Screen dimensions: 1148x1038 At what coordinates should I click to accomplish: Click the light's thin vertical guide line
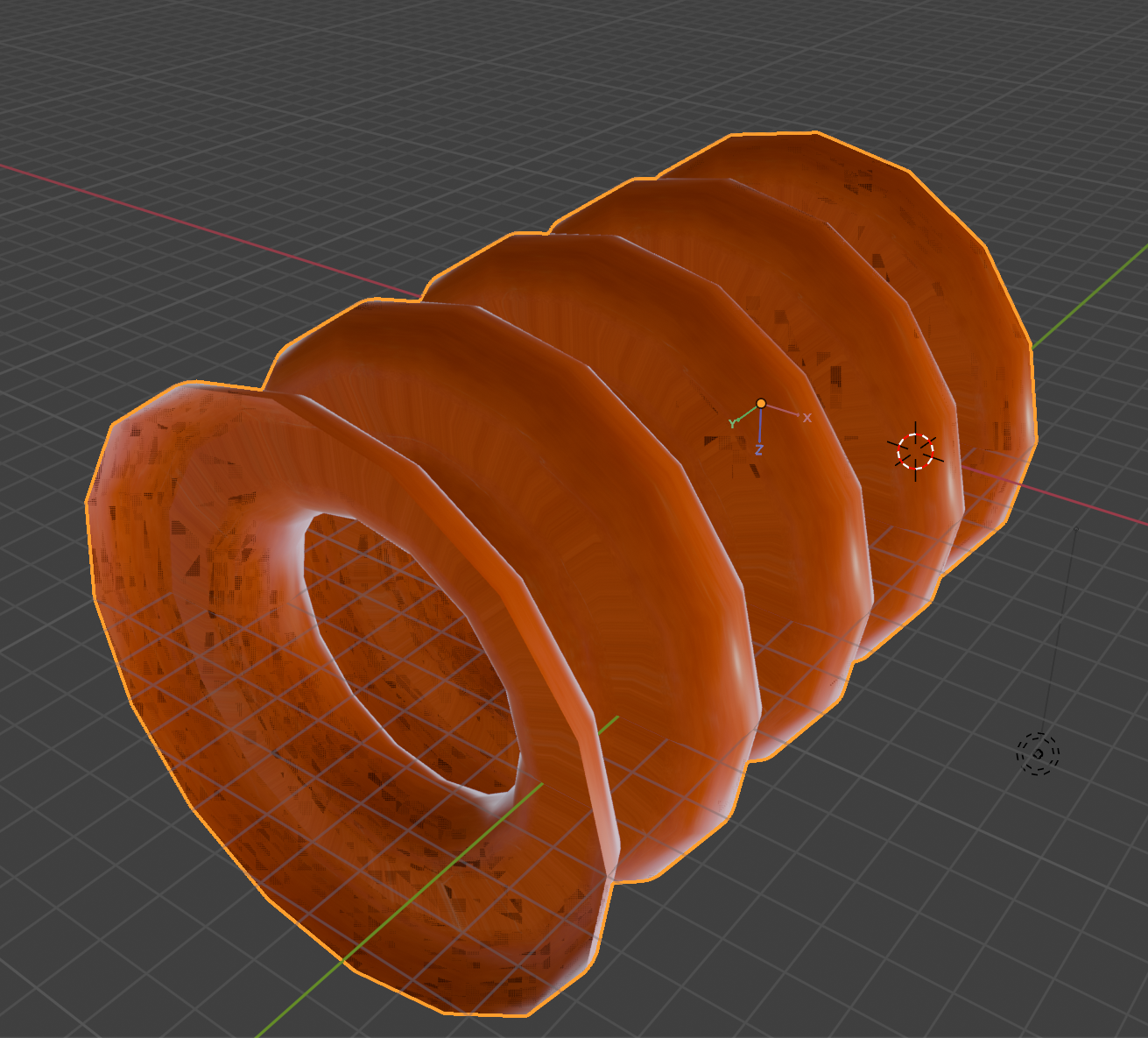[1058, 631]
